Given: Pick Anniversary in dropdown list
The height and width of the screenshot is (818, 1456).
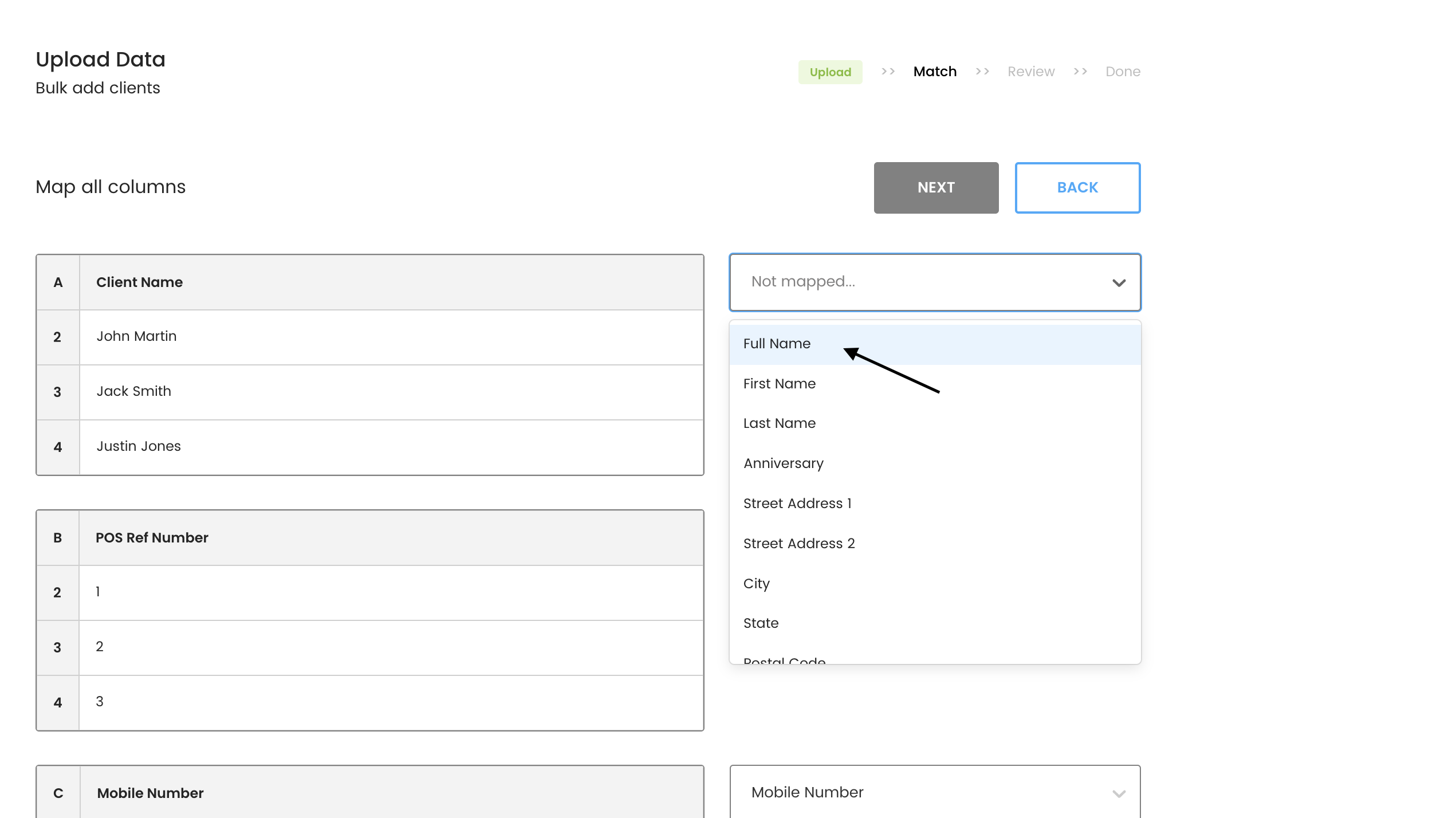Looking at the screenshot, I should pyautogui.click(x=783, y=463).
